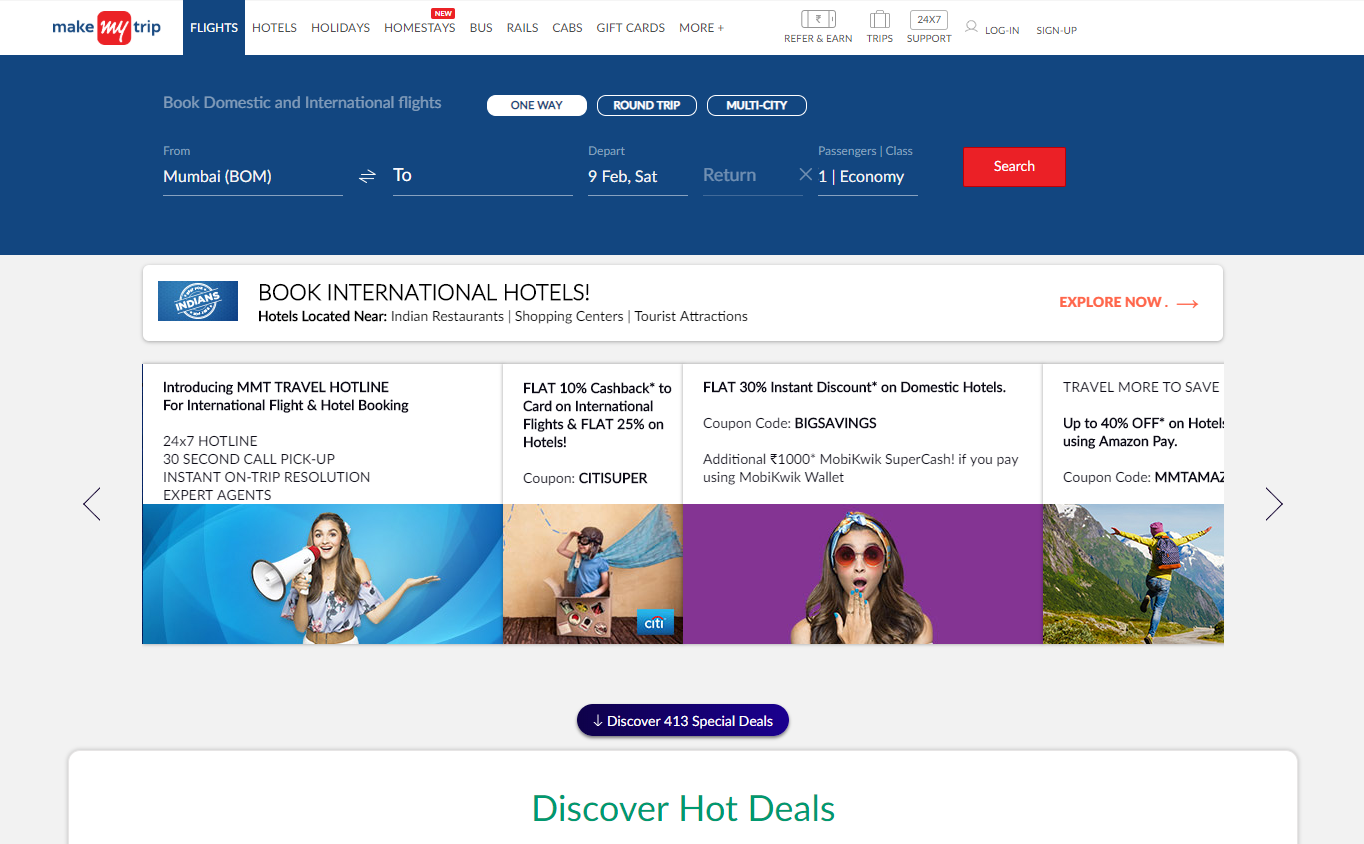The image size is (1364, 844).
Task: Click the 24x7 Support icon
Action: coord(928,20)
